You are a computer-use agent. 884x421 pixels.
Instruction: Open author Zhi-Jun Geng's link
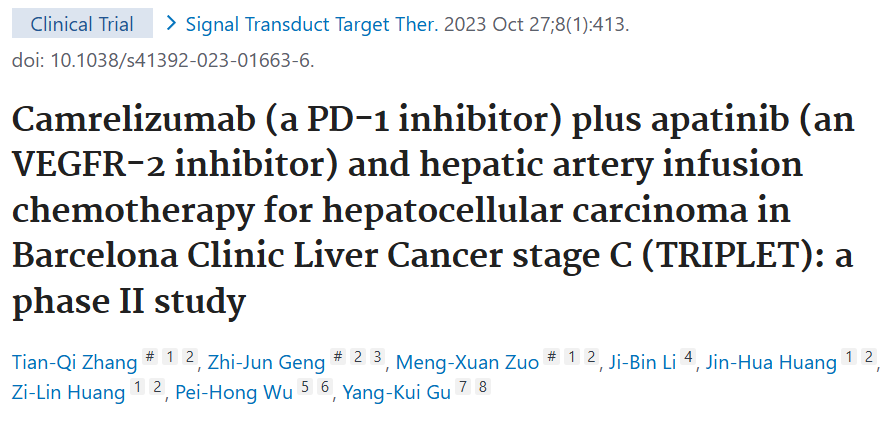(268, 361)
